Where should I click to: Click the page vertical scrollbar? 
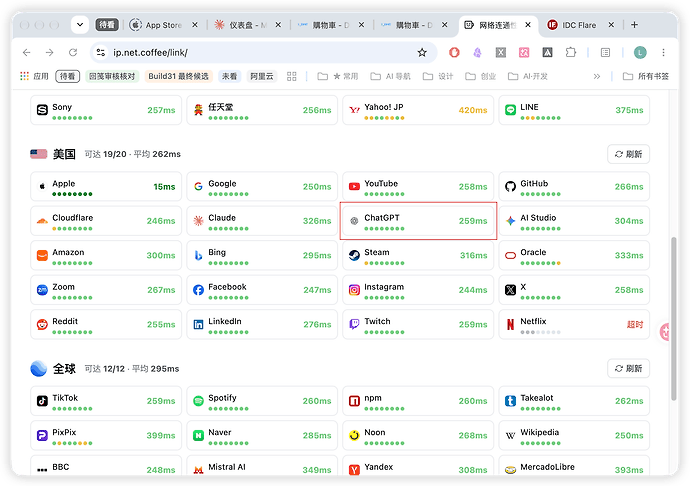[x=674, y=319]
